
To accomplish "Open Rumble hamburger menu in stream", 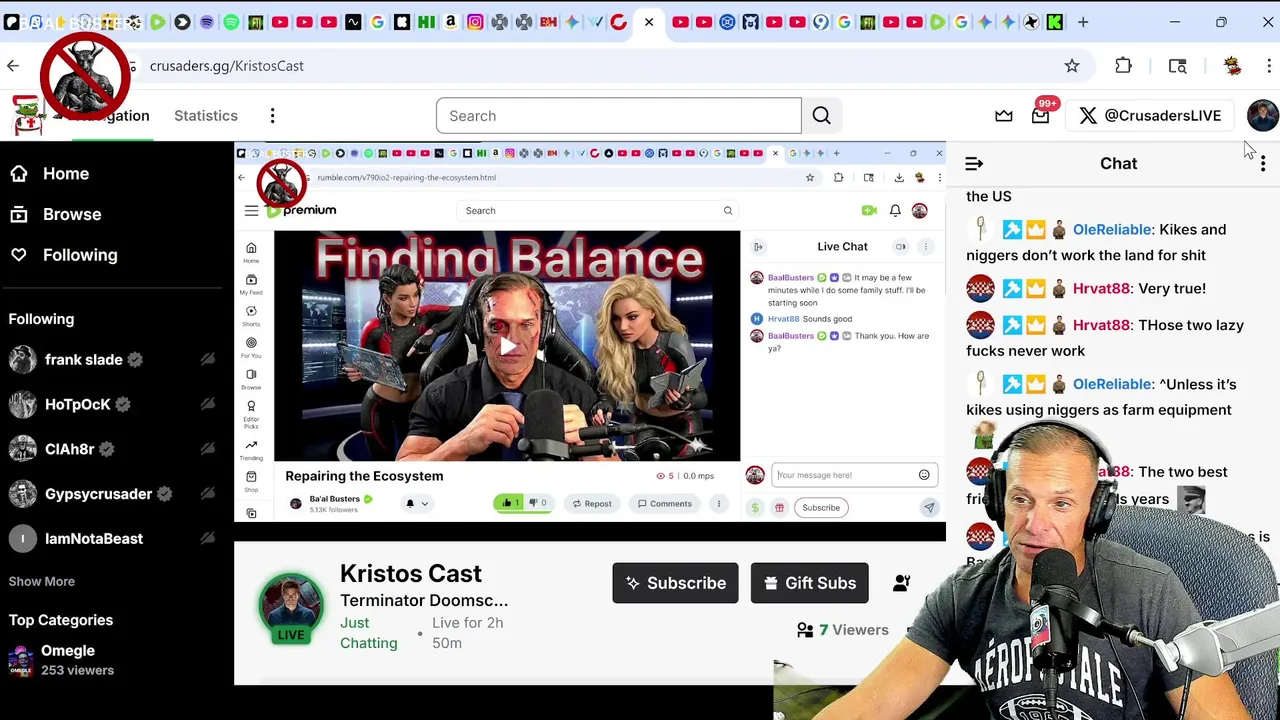I will tap(251, 210).
